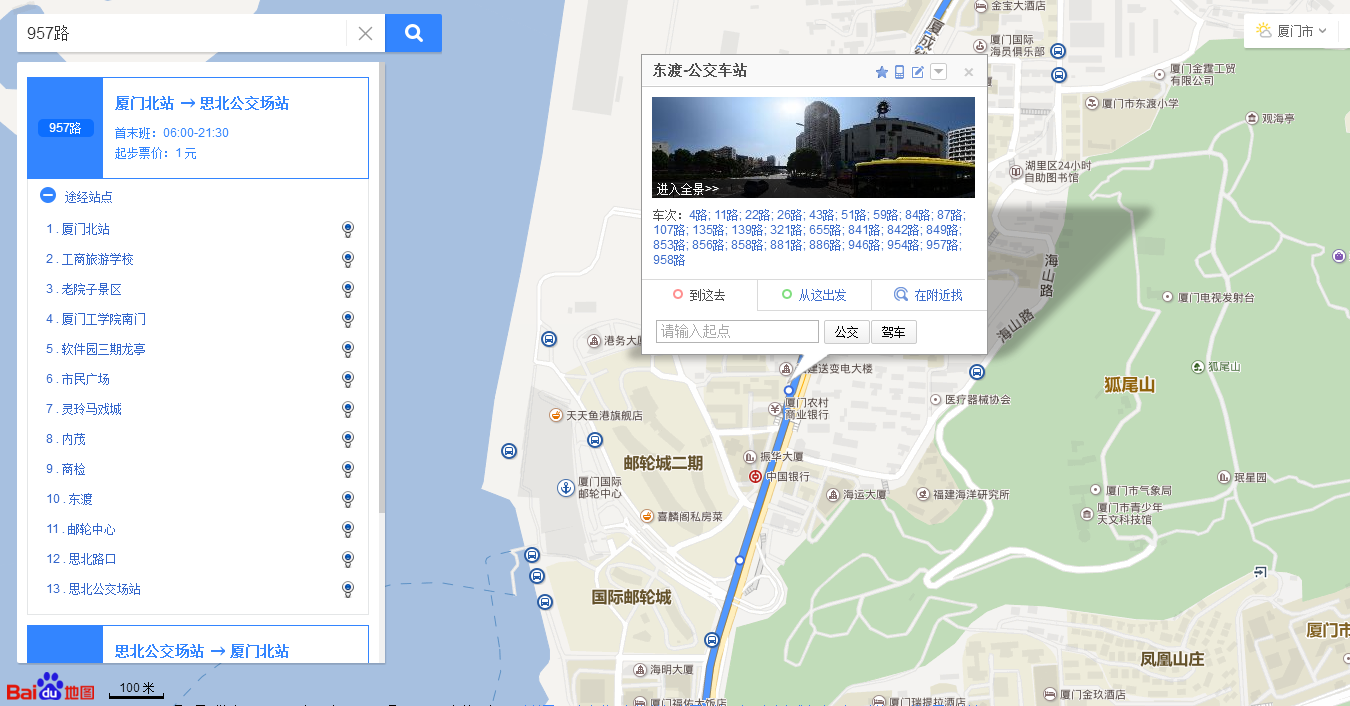Switch to the 在附近找 tab
Image resolution: width=1350 pixels, height=706 pixels.
click(x=929, y=295)
